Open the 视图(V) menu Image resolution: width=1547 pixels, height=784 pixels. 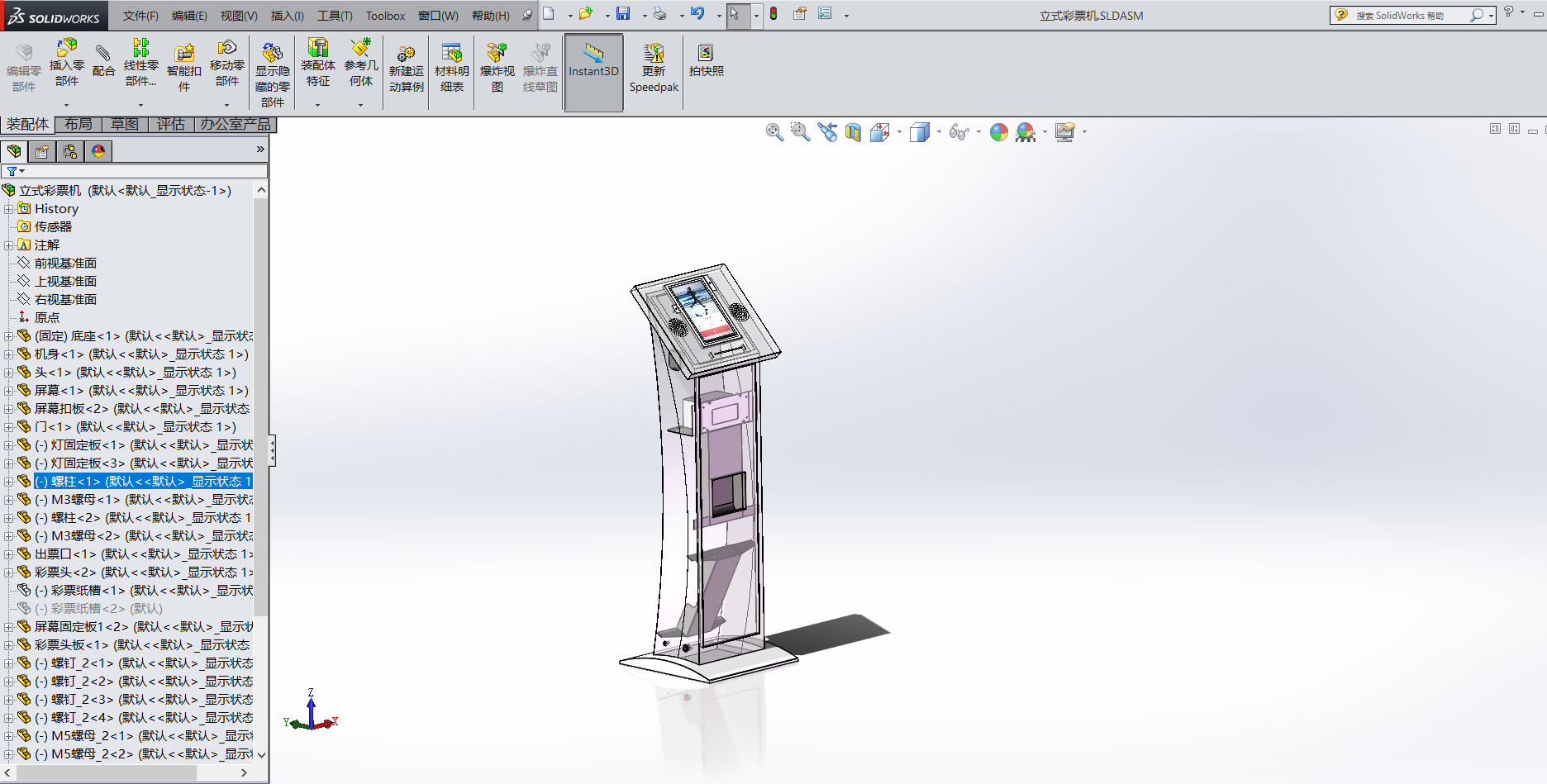click(x=239, y=16)
